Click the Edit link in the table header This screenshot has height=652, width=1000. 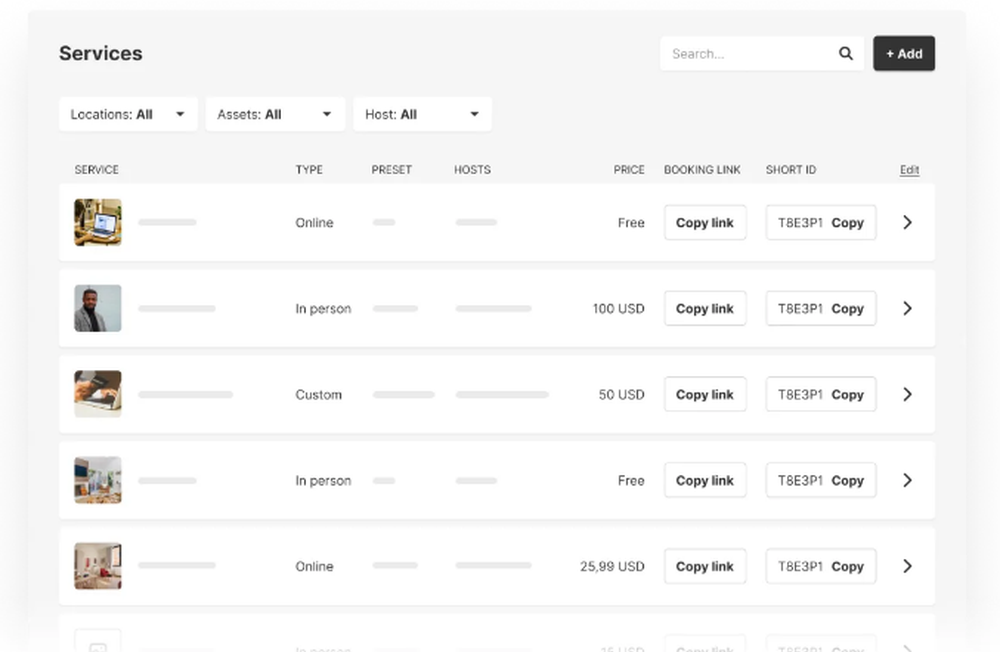(x=909, y=169)
